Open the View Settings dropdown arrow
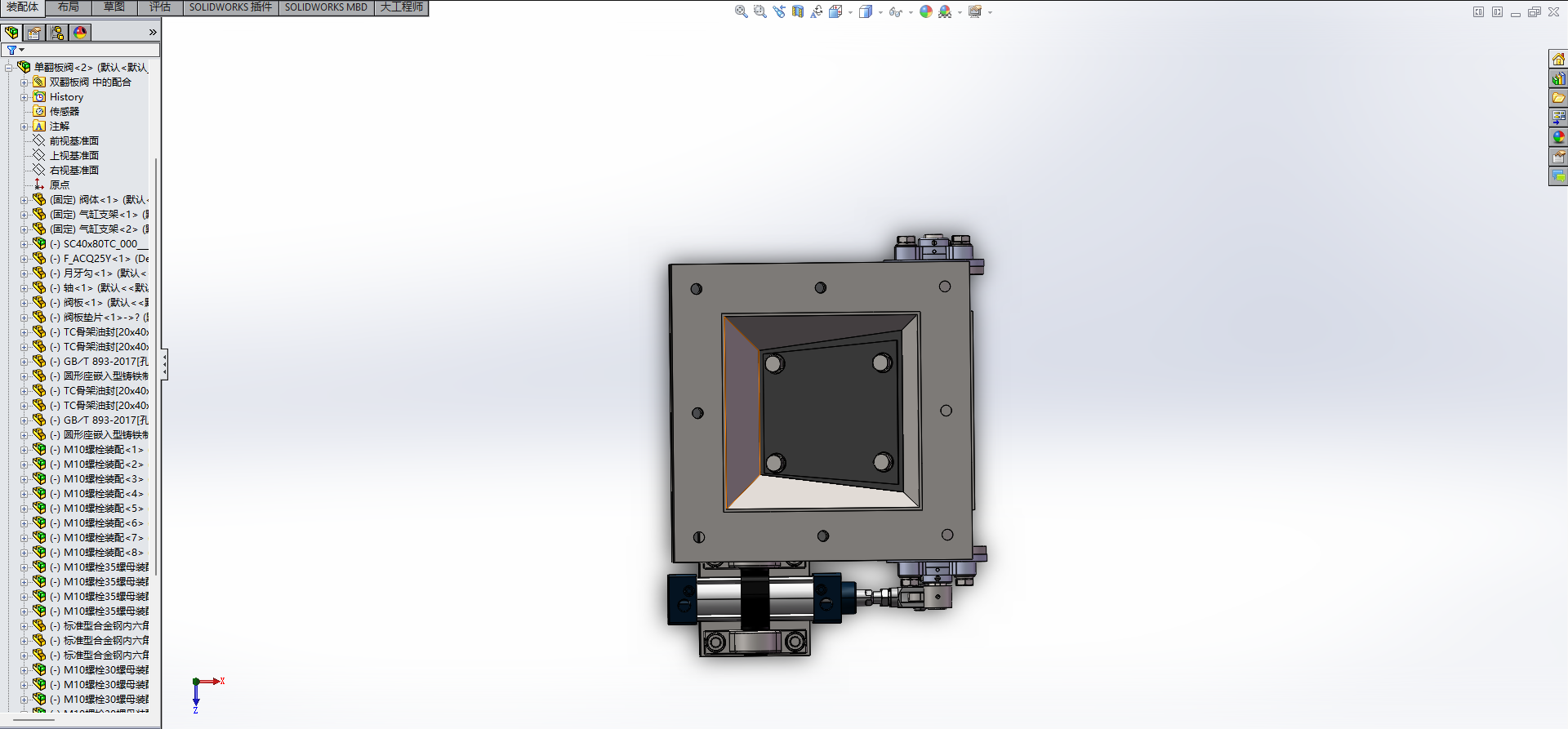Image resolution: width=1568 pixels, height=729 pixels. [x=990, y=12]
